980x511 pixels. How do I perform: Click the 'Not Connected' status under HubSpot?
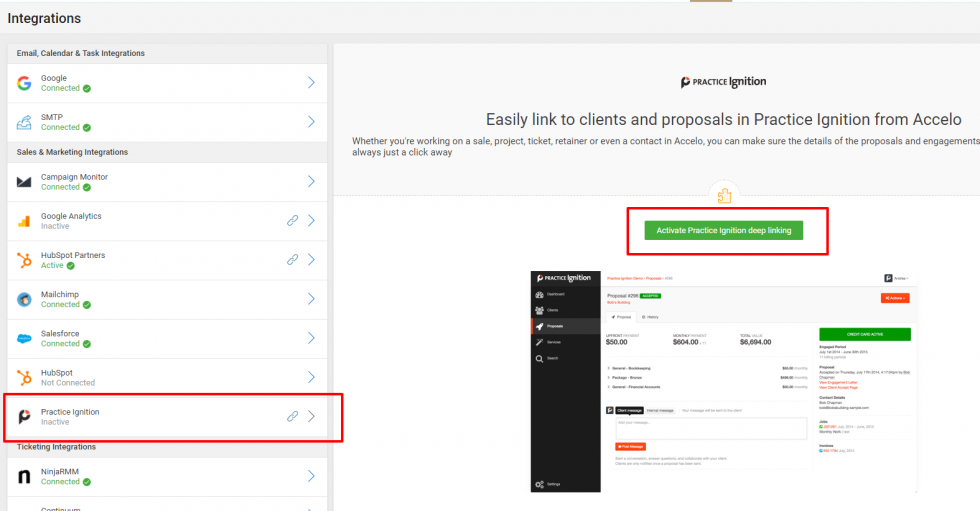(x=68, y=383)
